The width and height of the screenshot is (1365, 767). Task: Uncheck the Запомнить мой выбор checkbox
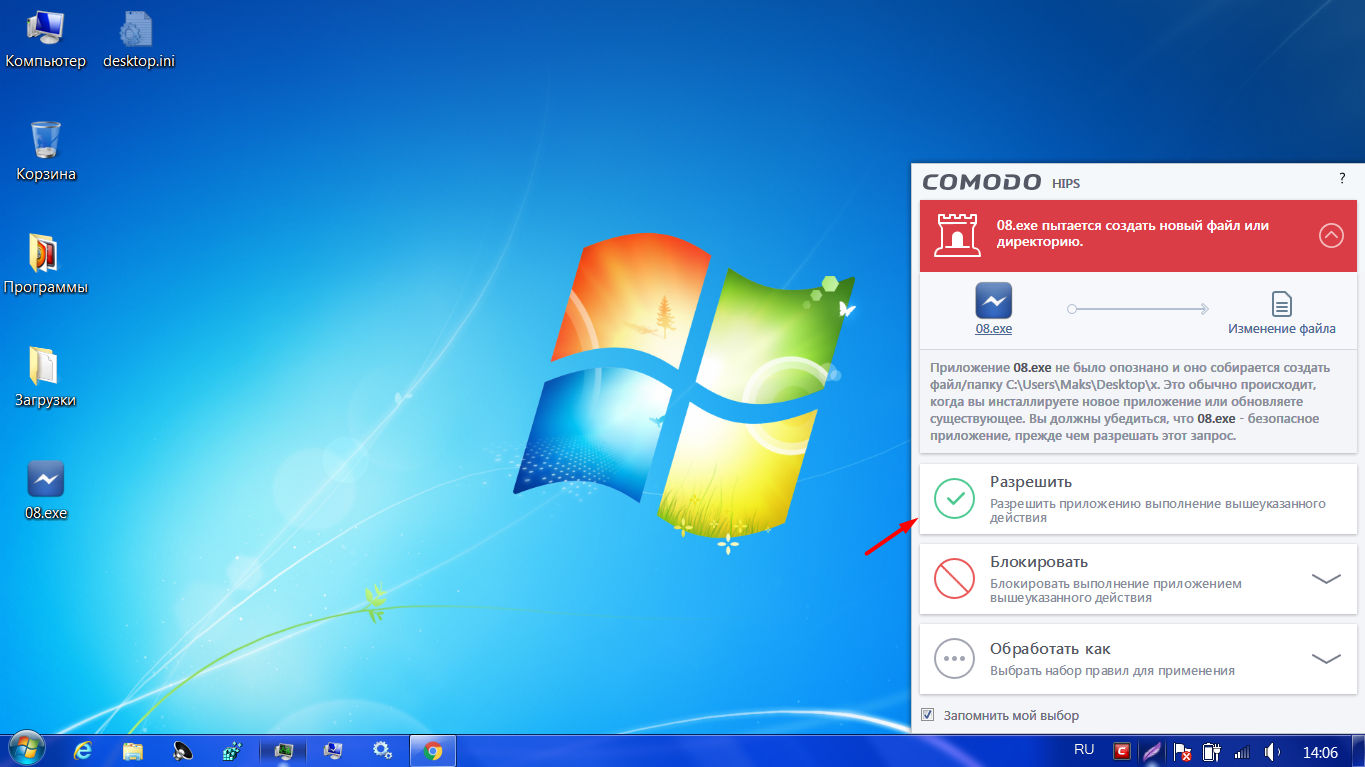point(927,715)
